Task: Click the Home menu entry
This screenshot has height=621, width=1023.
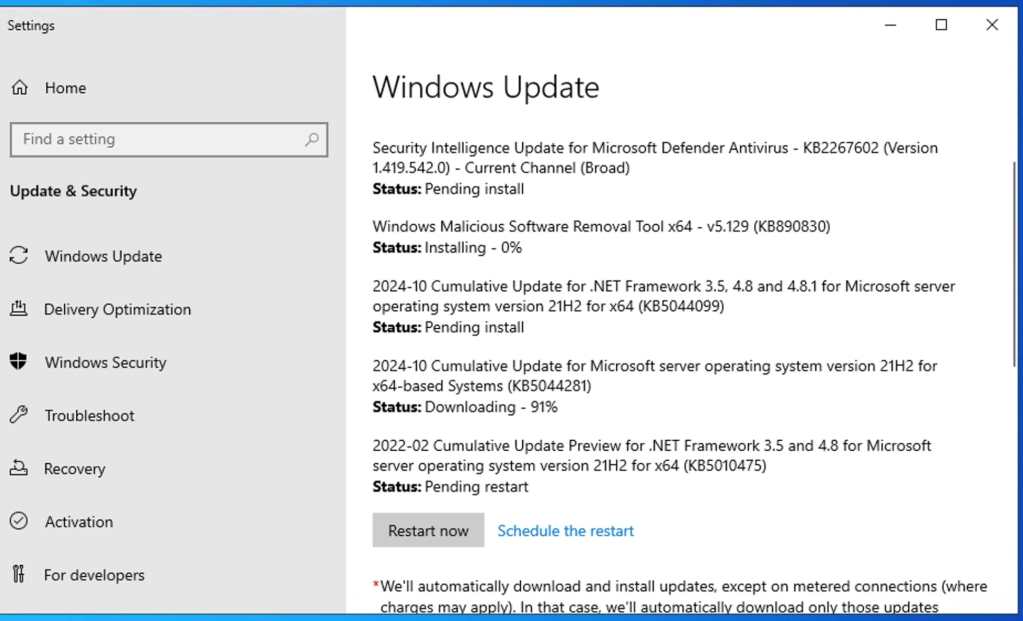Action: pyautogui.click(x=65, y=87)
